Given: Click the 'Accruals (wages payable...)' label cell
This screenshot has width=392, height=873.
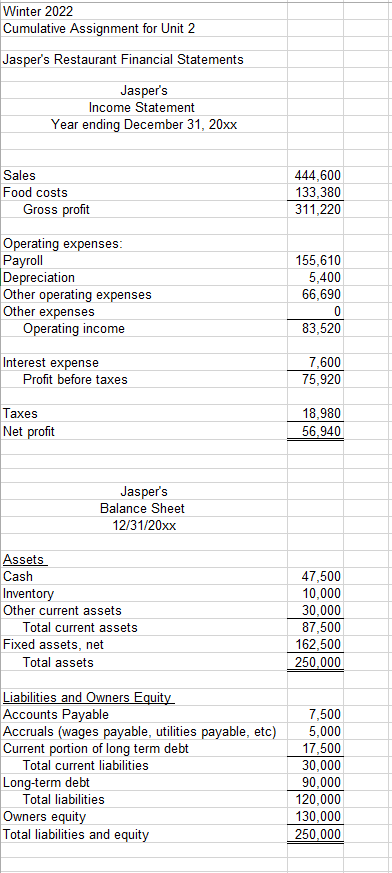Looking at the screenshot, I should (x=144, y=731).
